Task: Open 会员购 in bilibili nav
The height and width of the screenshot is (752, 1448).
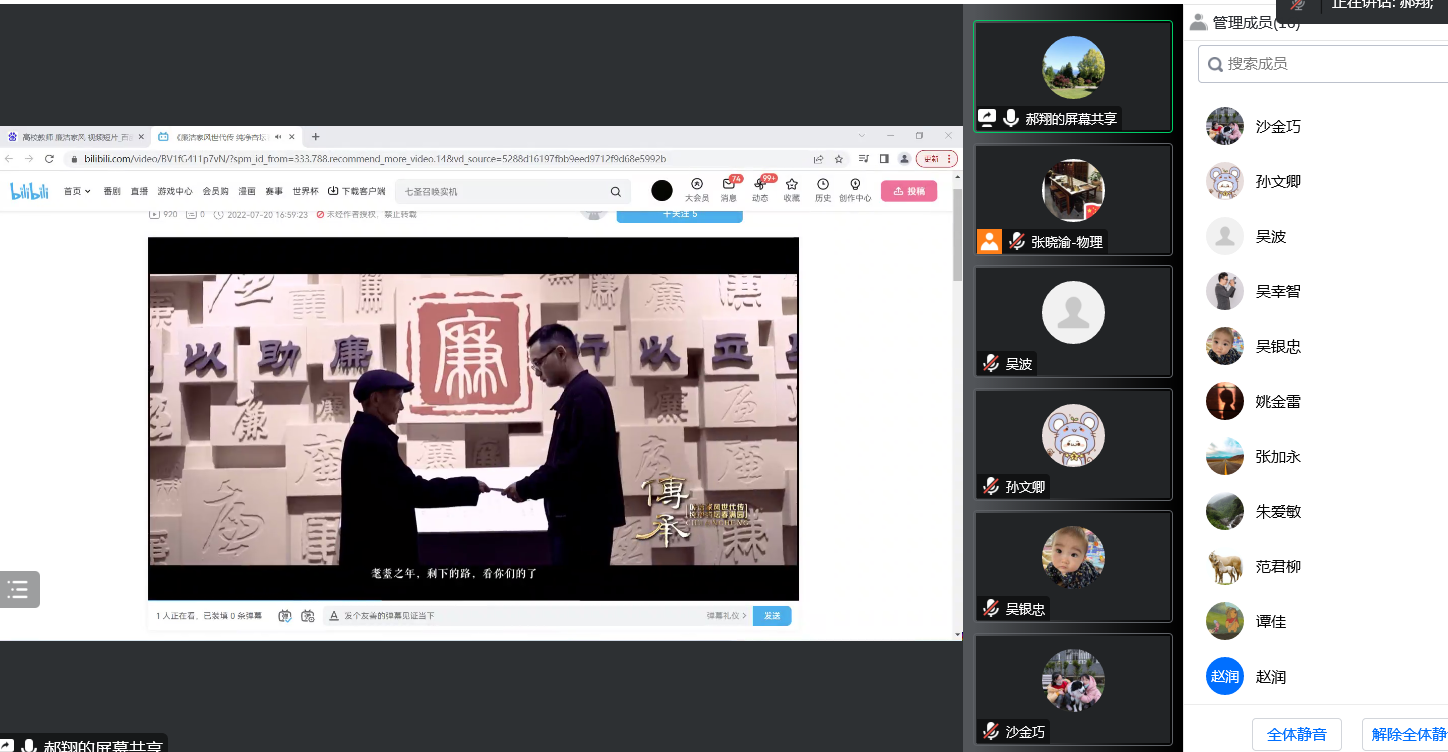Action: (215, 191)
